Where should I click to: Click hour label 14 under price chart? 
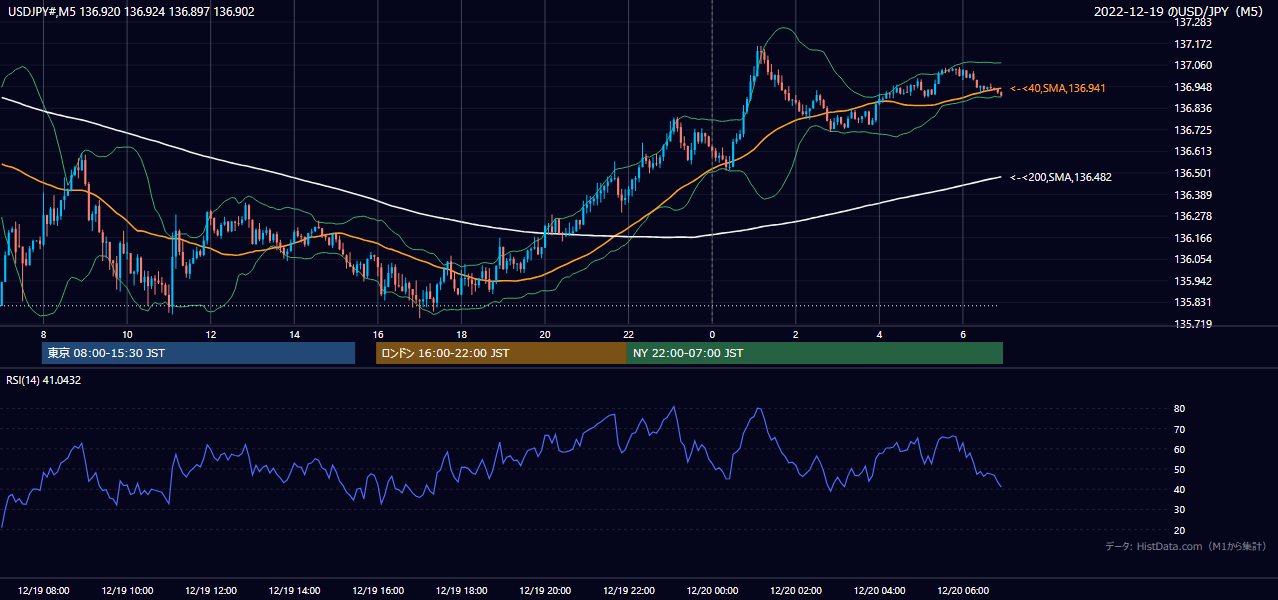(x=294, y=334)
